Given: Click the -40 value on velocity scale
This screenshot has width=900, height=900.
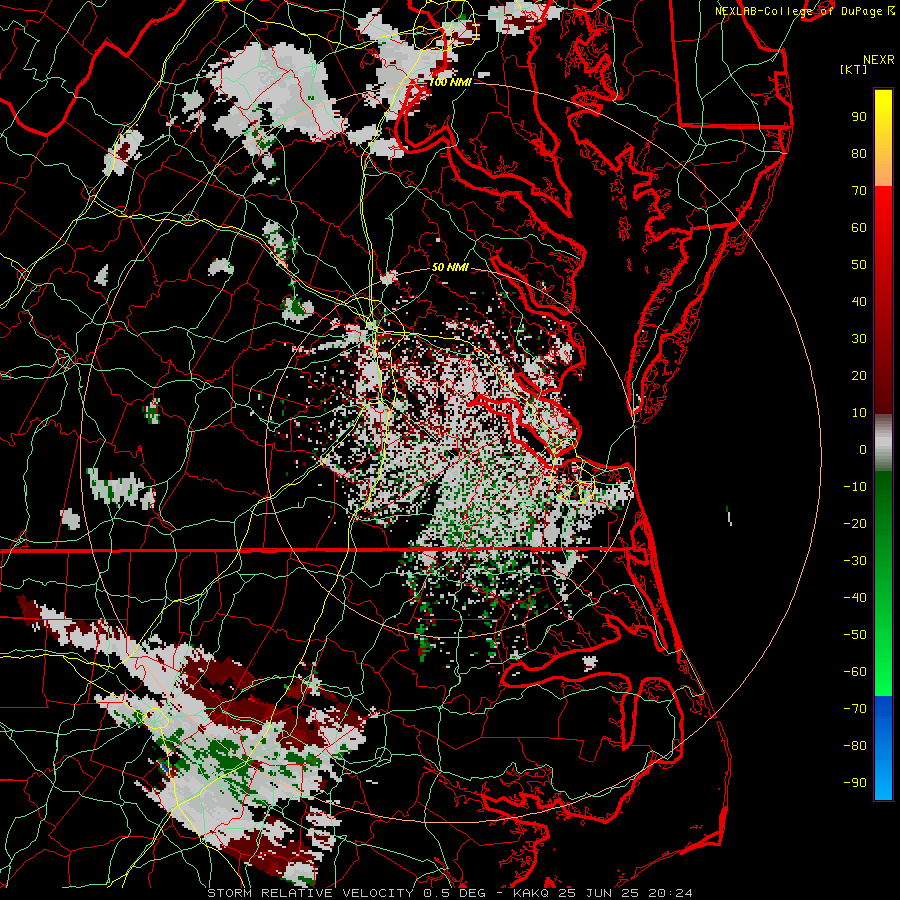Looking at the screenshot, I should pos(855,598).
